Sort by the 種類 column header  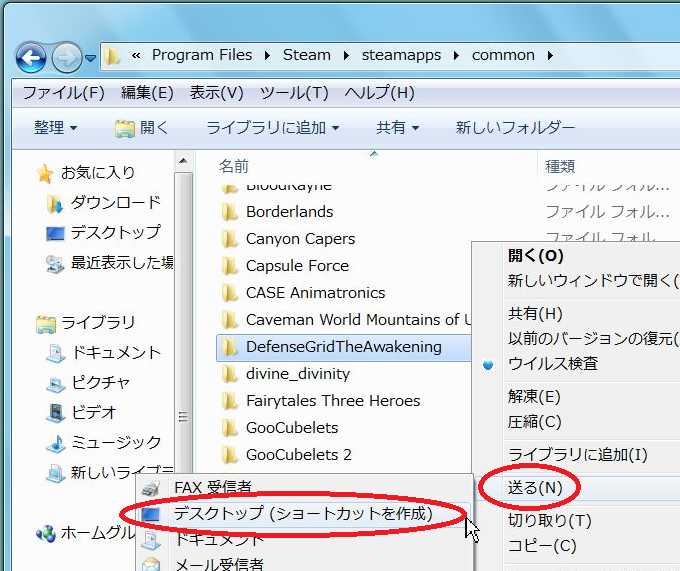(x=560, y=166)
